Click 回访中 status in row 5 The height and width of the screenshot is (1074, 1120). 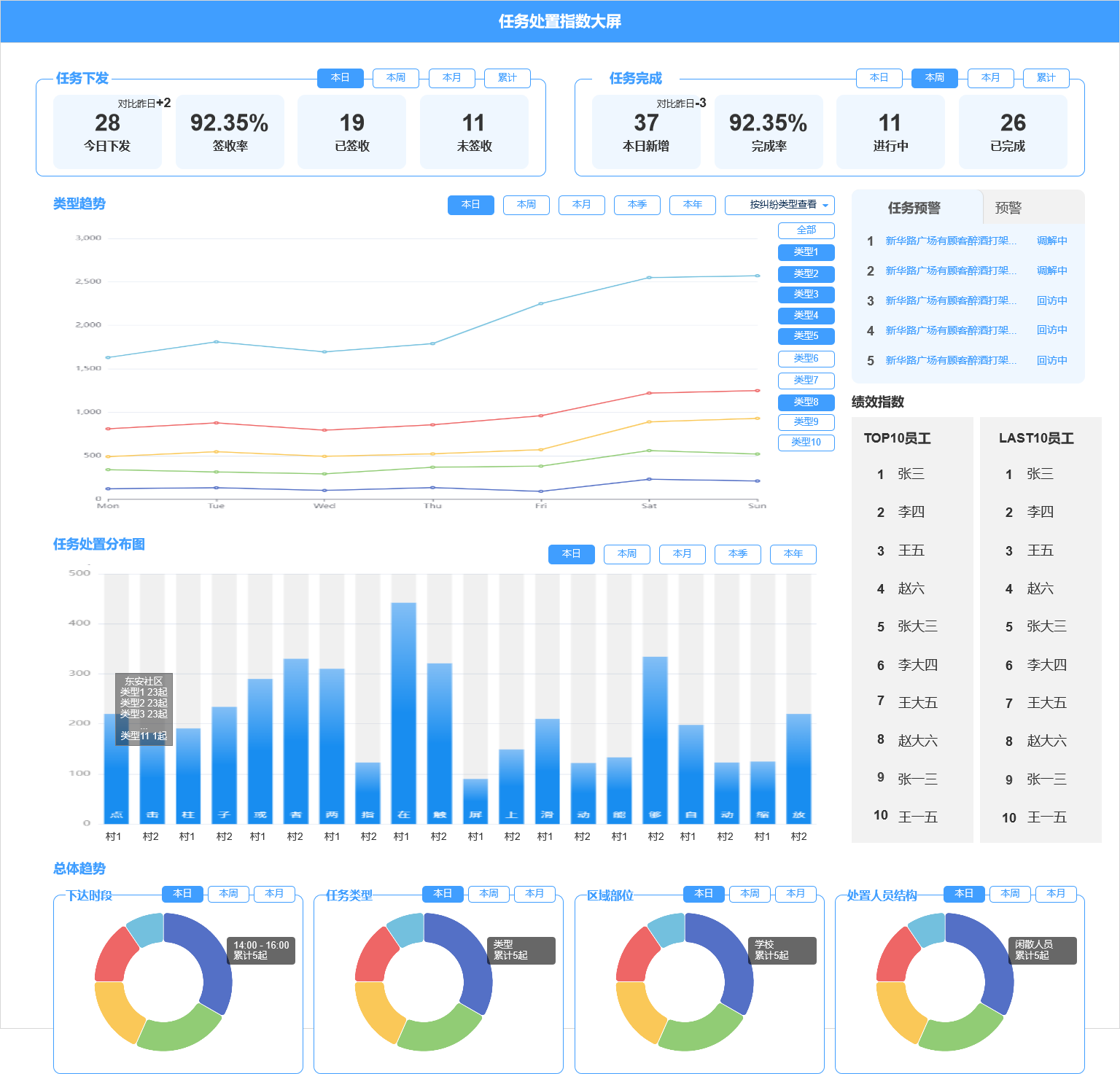[x=1052, y=360]
